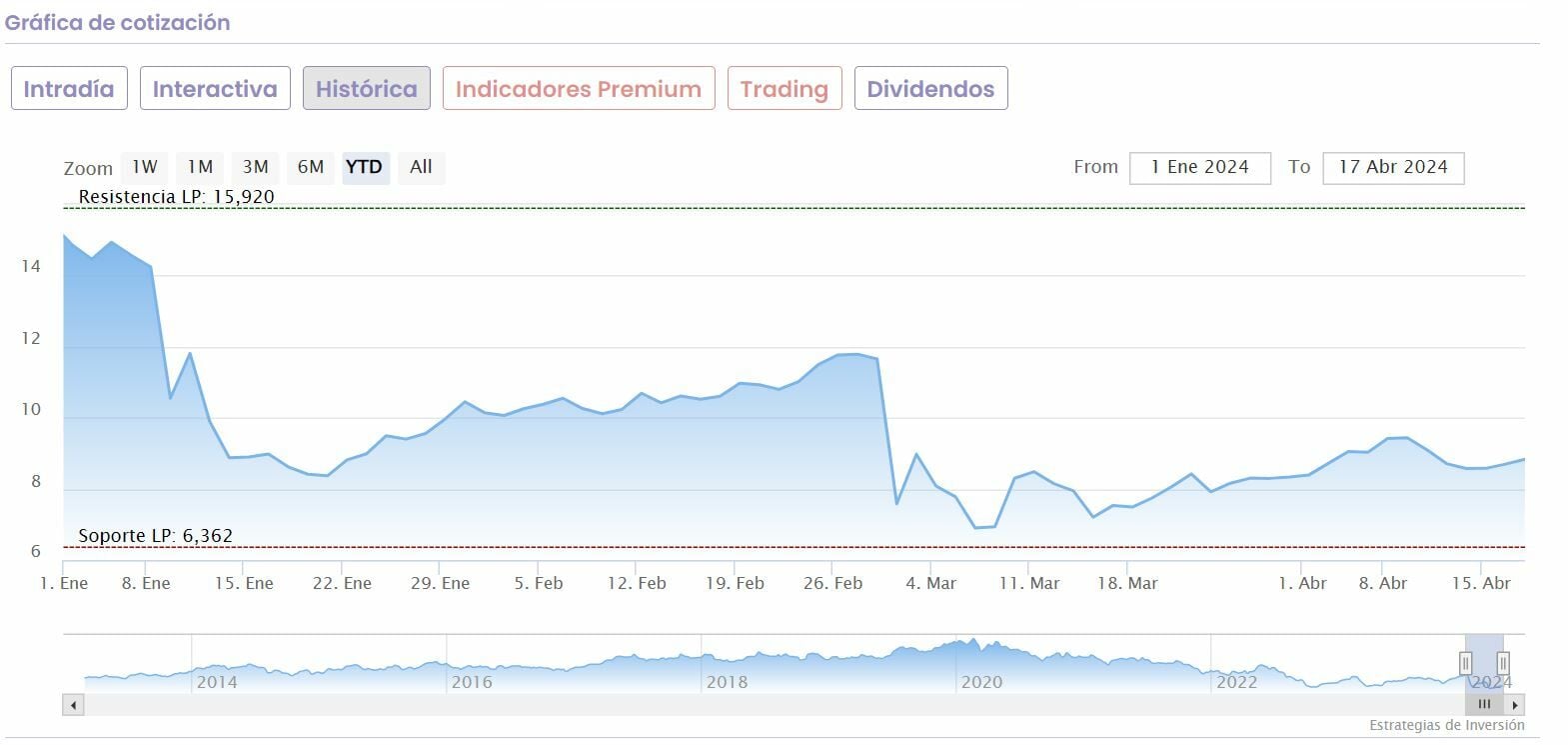Show the Dividendos tab
The height and width of the screenshot is (745, 1568).
pyautogui.click(x=930, y=89)
